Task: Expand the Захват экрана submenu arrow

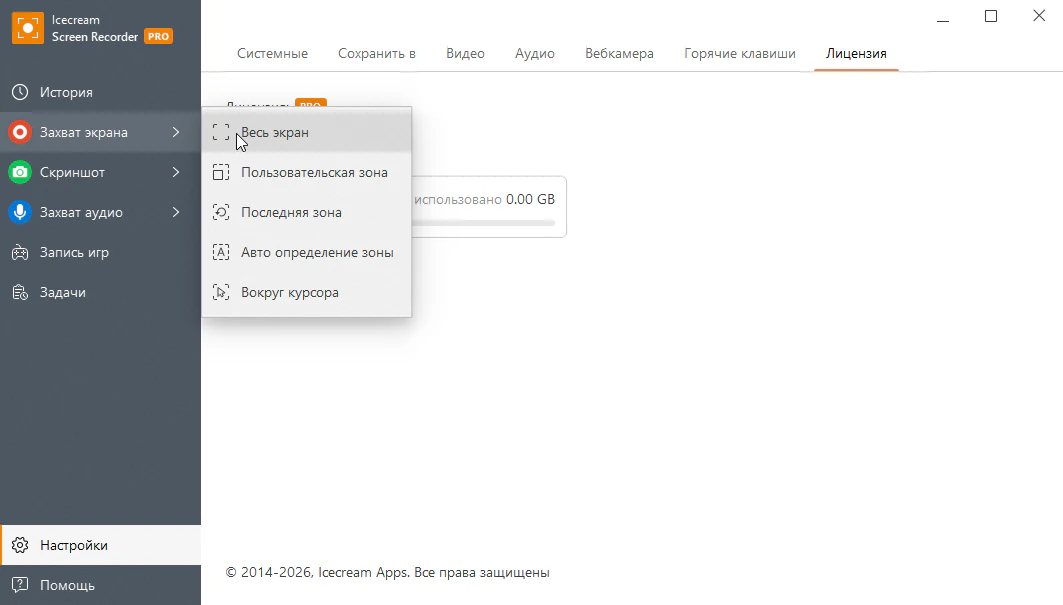Action: tap(176, 132)
